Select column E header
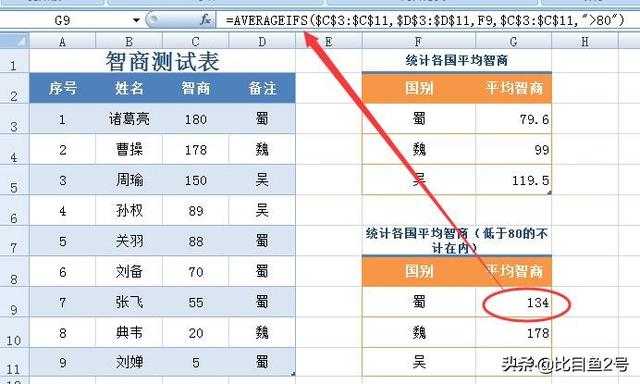 click(329, 41)
